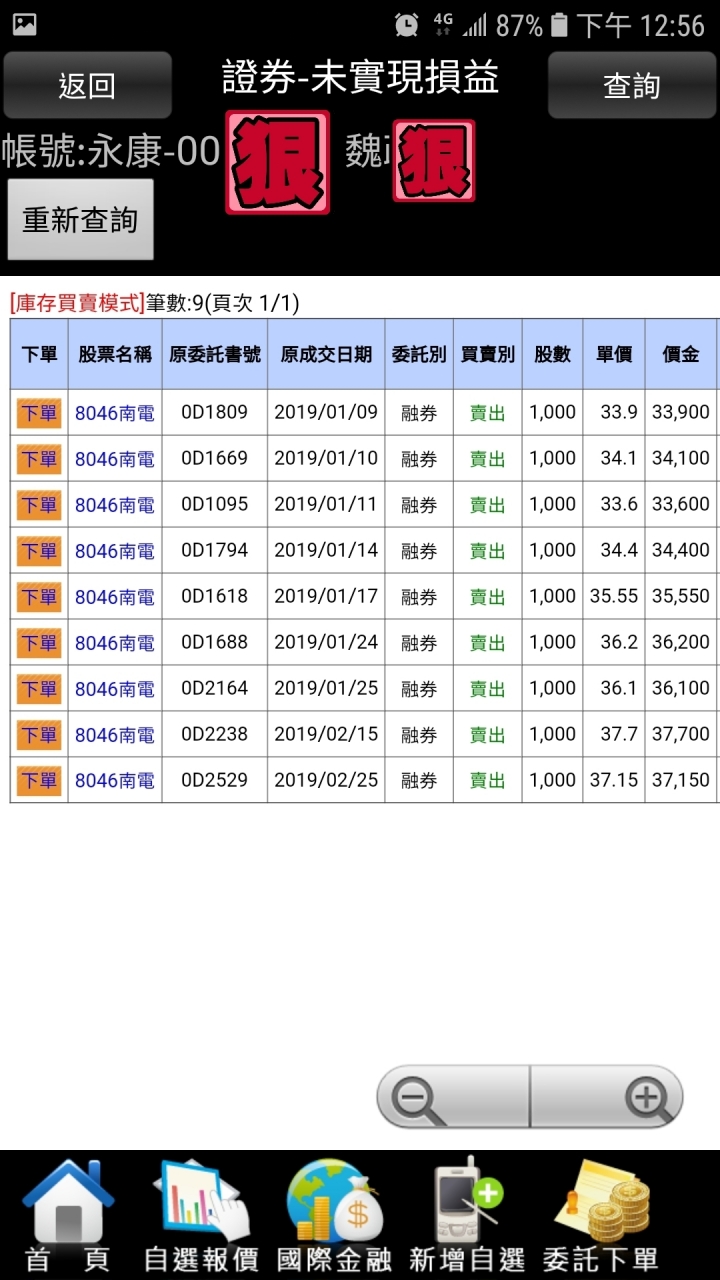
Task: Tap 下單 button for order 0D2529
Action: click(39, 781)
